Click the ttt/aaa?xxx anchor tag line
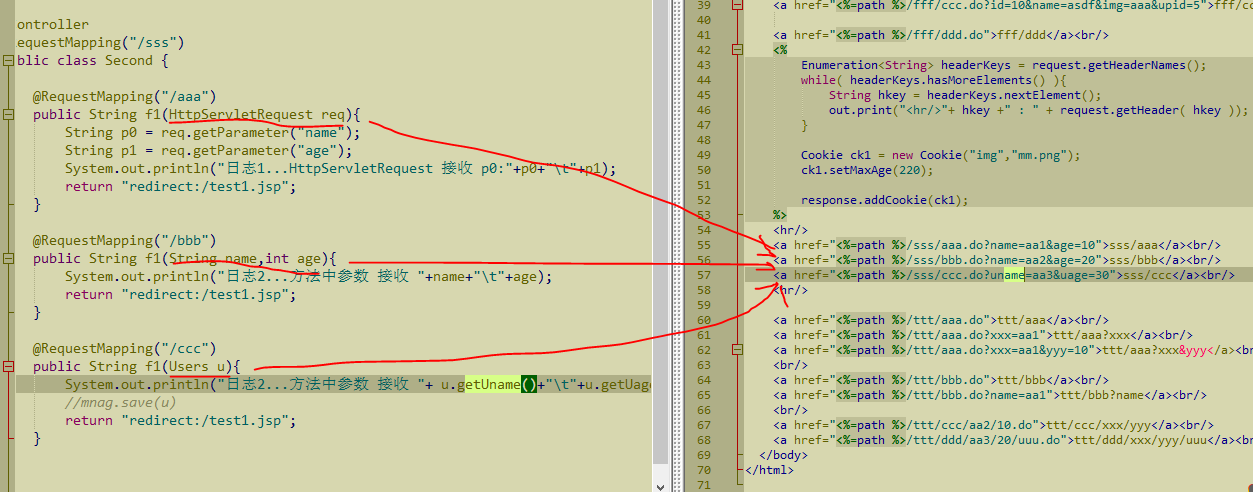The height and width of the screenshot is (492, 1253). [982, 335]
